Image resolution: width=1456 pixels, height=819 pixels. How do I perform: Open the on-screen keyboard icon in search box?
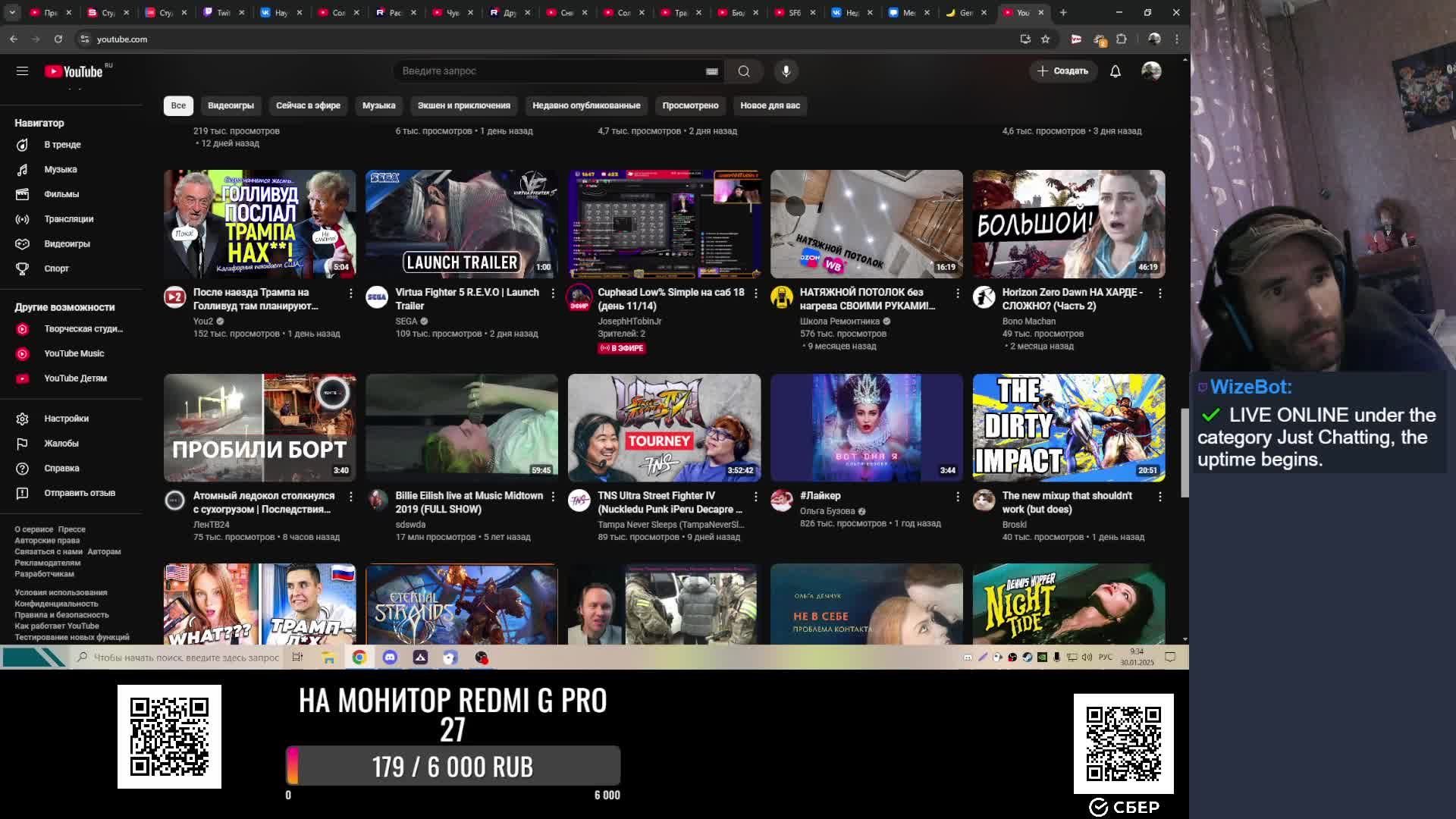(x=711, y=71)
